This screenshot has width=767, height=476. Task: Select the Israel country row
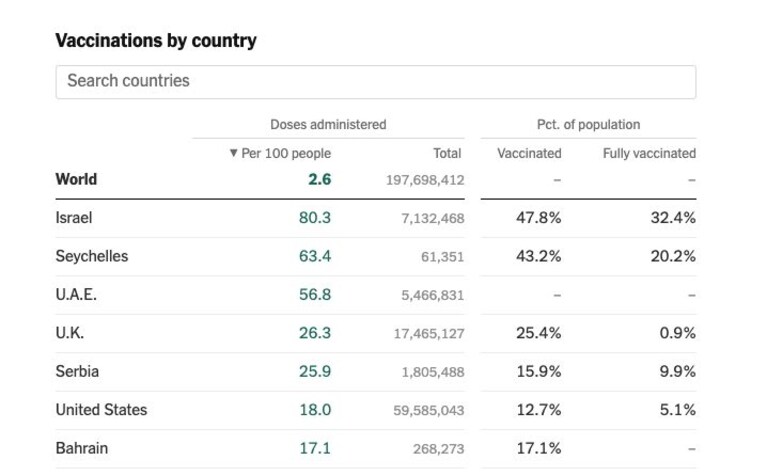pos(376,218)
